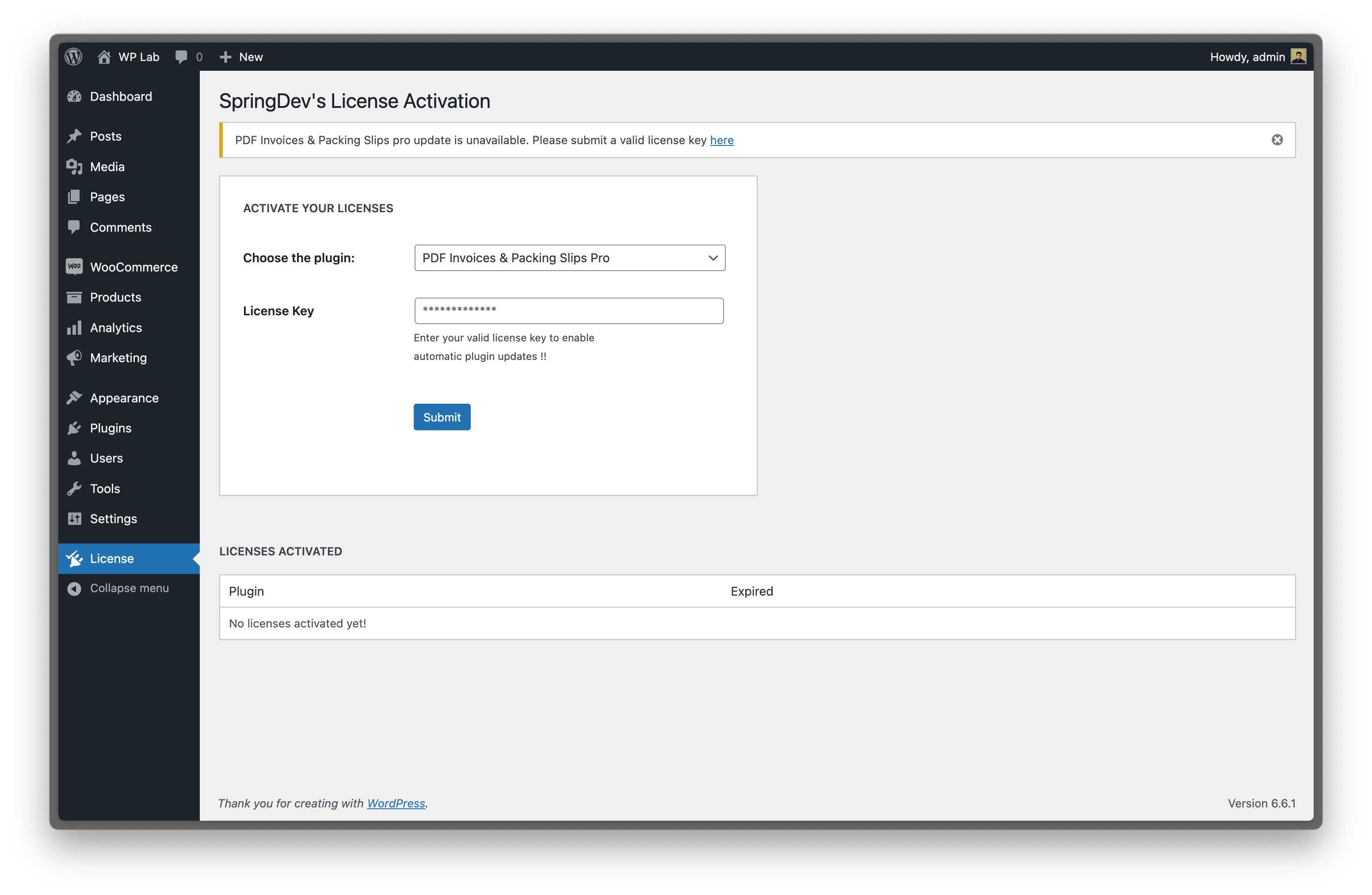Screen dimensions: 1372x895
Task: Click the 'LICENSES ACTIVATED' heading
Action: [x=280, y=551]
